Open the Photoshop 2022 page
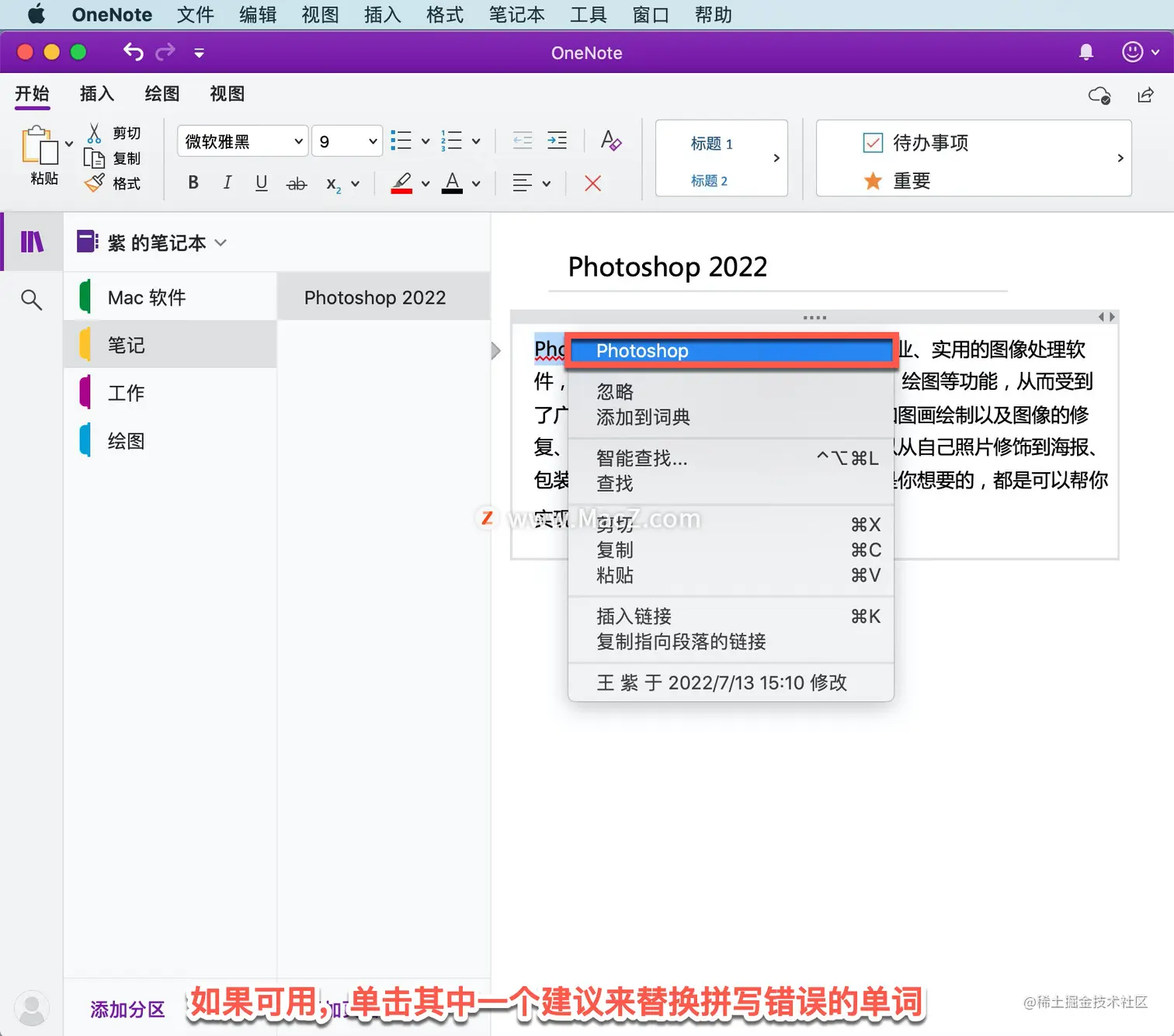The image size is (1174, 1036). [384, 297]
